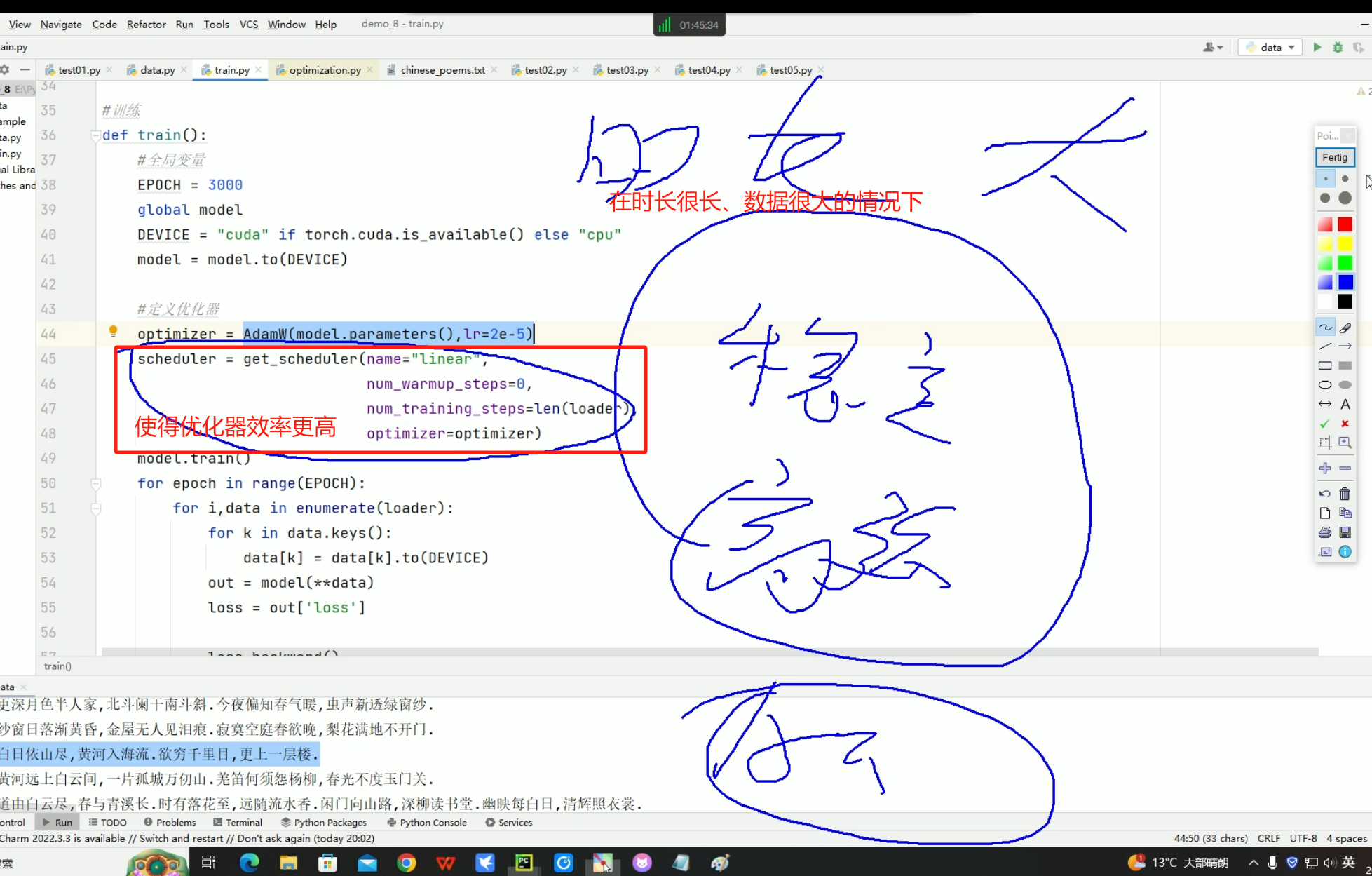The height and width of the screenshot is (876, 1372).
Task: Select the smallest pen size dot
Action: (x=1325, y=179)
